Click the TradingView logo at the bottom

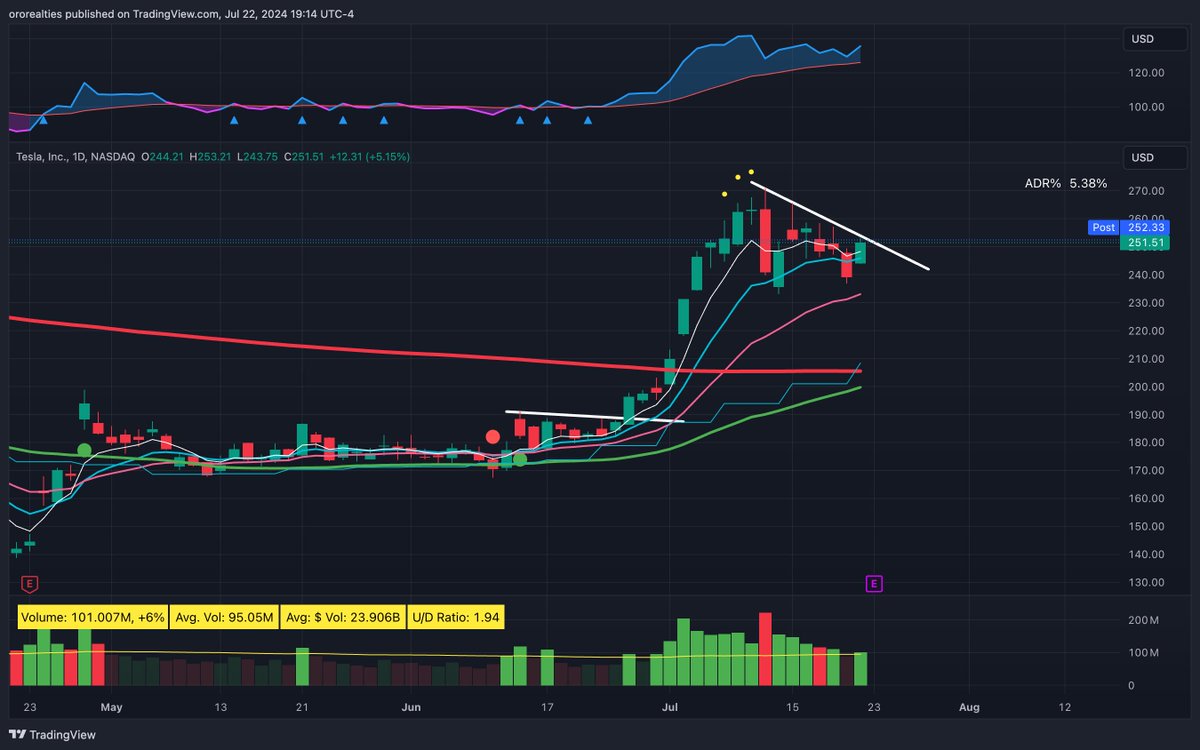tap(53, 735)
